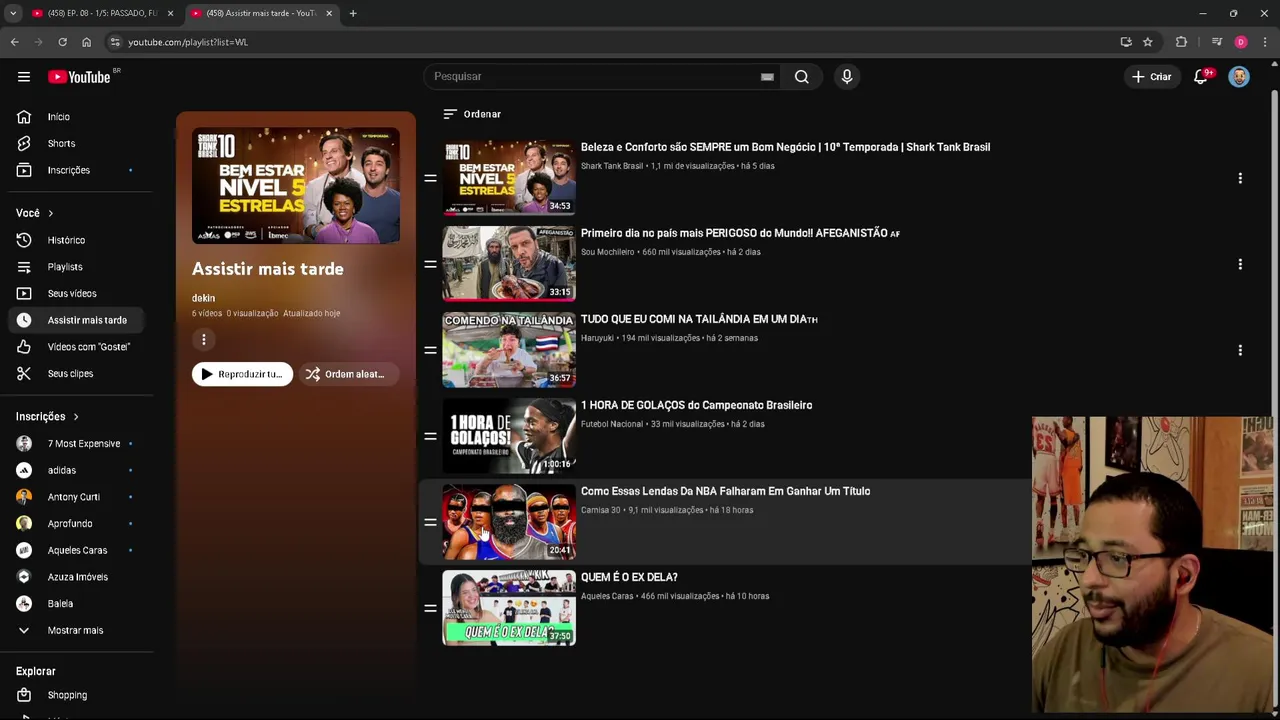The image size is (1280, 720).
Task: Reload the page in Chrome
Action: [62, 42]
